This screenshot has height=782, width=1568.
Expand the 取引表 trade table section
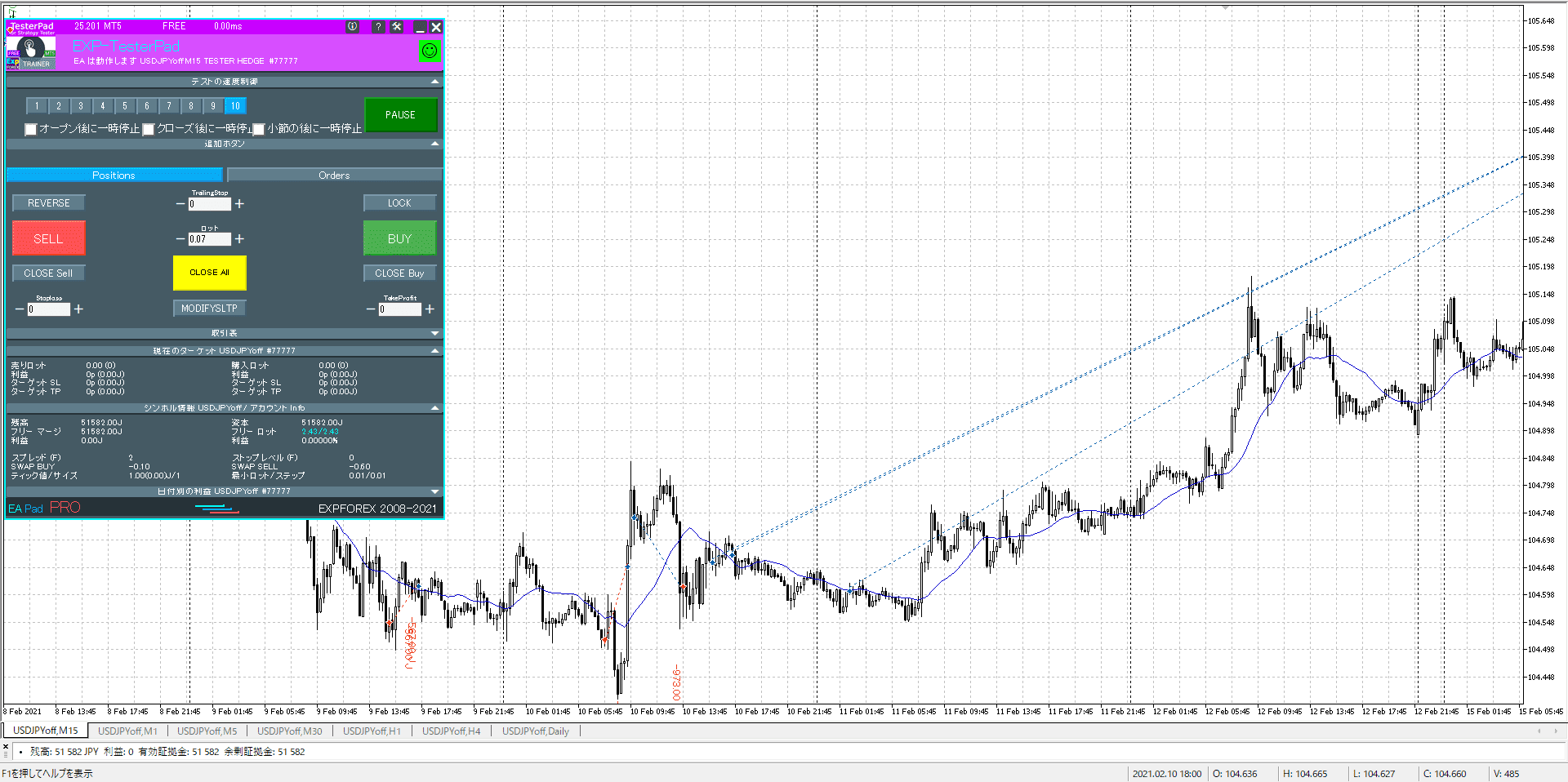point(434,333)
